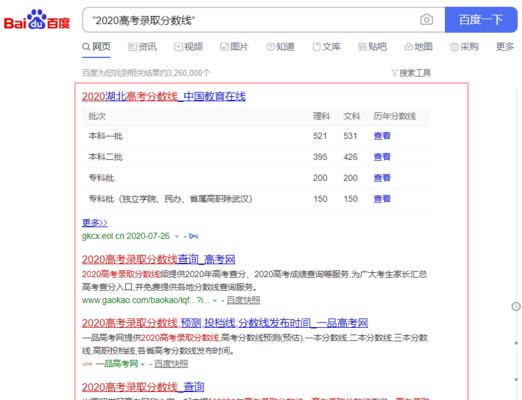Open camera image search icon
The height and width of the screenshot is (400, 522).
pos(426,20)
